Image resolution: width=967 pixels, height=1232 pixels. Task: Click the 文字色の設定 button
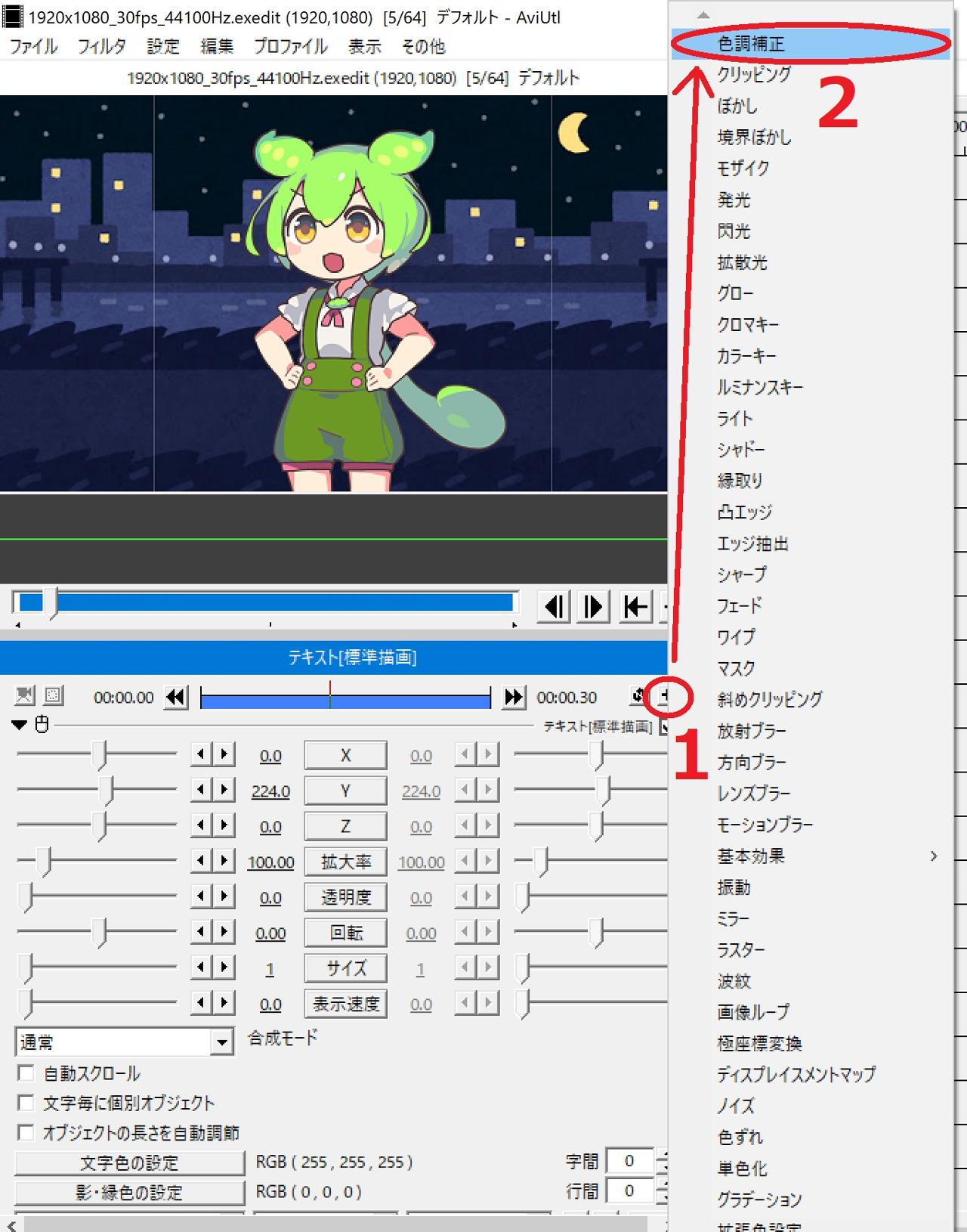click(129, 1162)
